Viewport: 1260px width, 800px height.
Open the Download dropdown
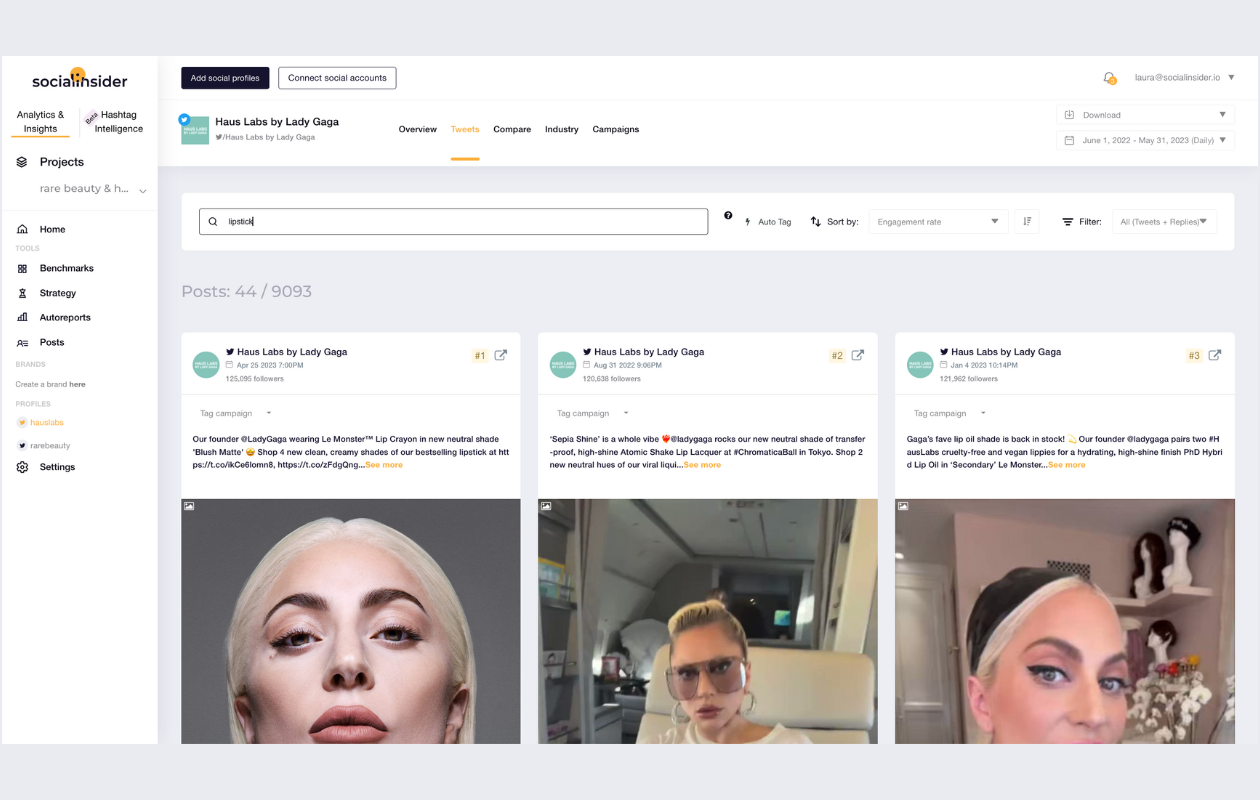pyautogui.click(x=1145, y=115)
